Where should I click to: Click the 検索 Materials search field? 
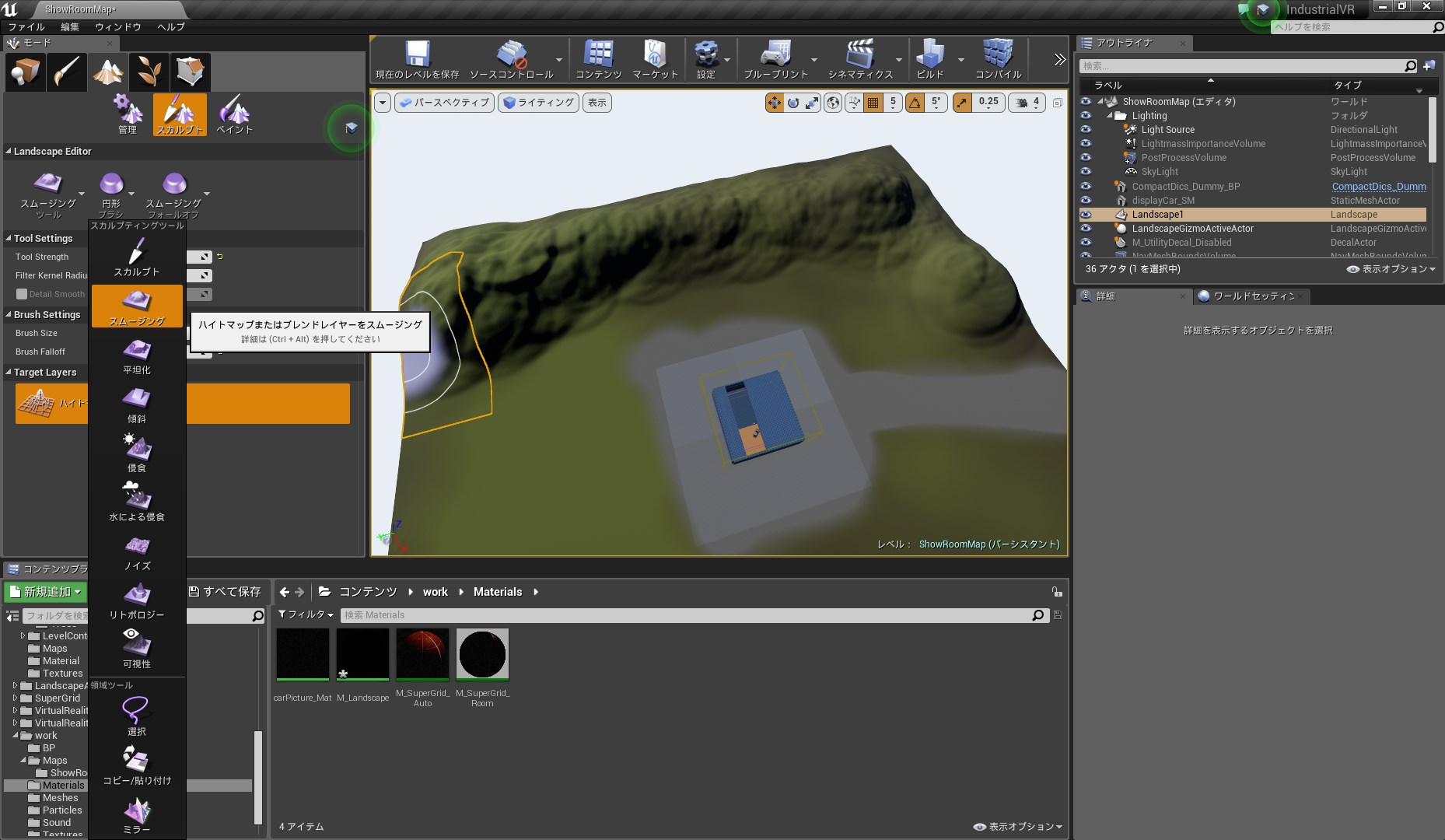click(694, 615)
